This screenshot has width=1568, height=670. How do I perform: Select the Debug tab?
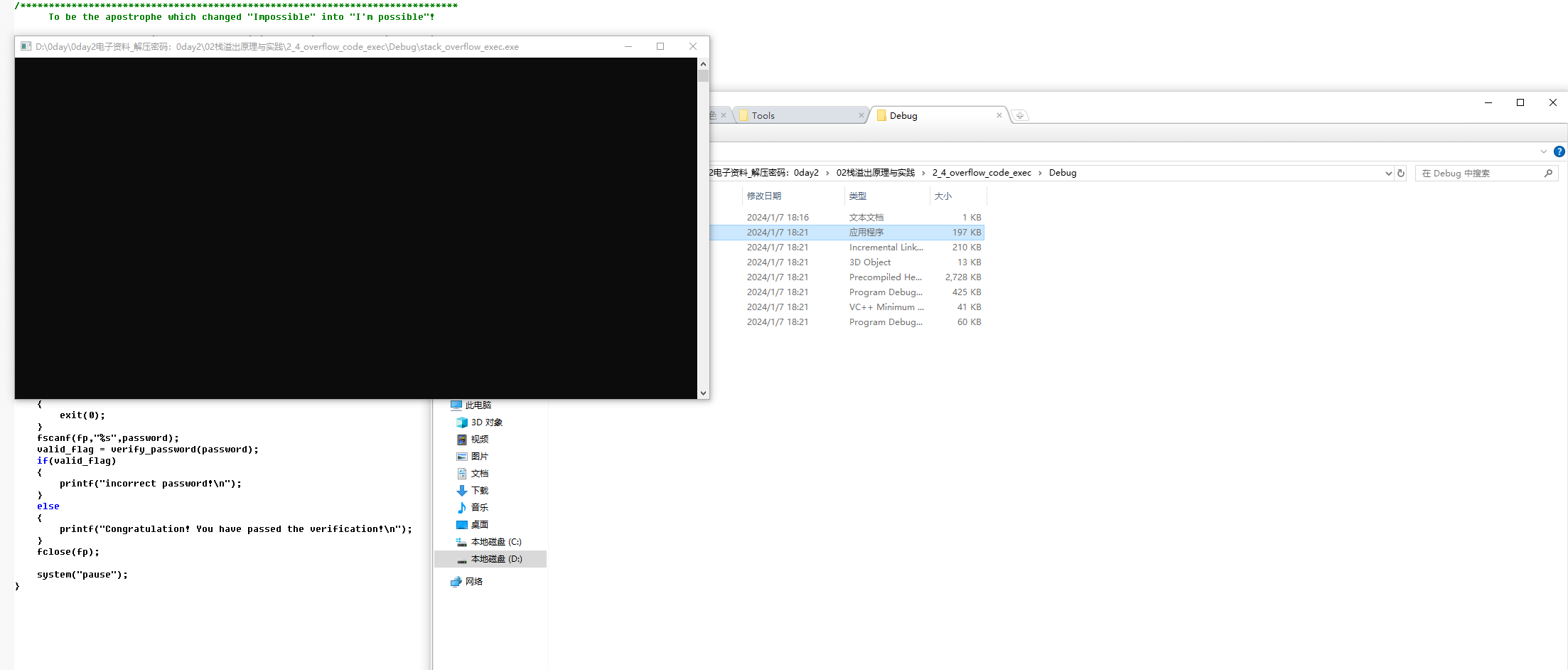(903, 115)
